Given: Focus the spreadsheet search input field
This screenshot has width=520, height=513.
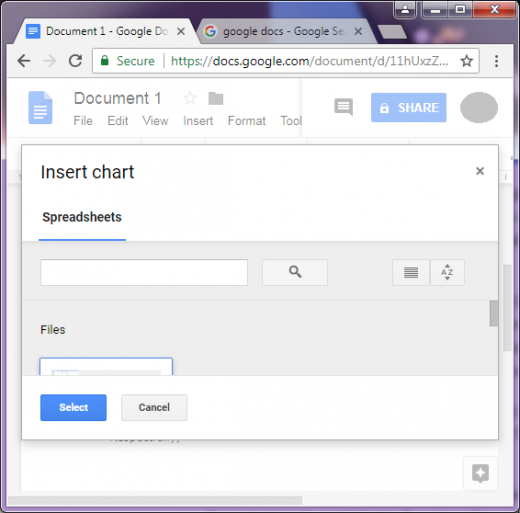Looking at the screenshot, I should point(144,272).
